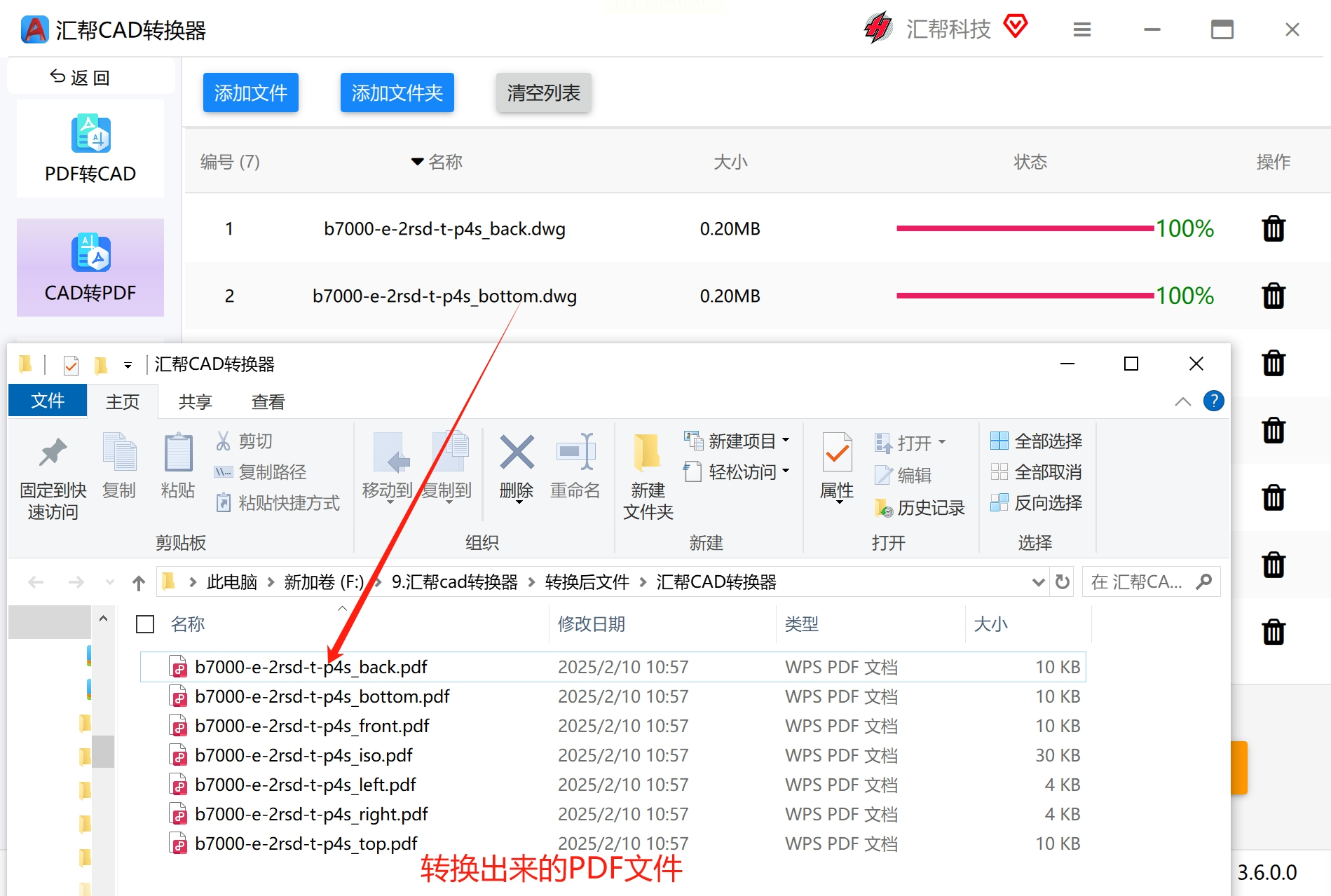The width and height of the screenshot is (1331, 896).
Task: Click 粘贴快捷方式 in the clipboard group
Action: [278, 503]
